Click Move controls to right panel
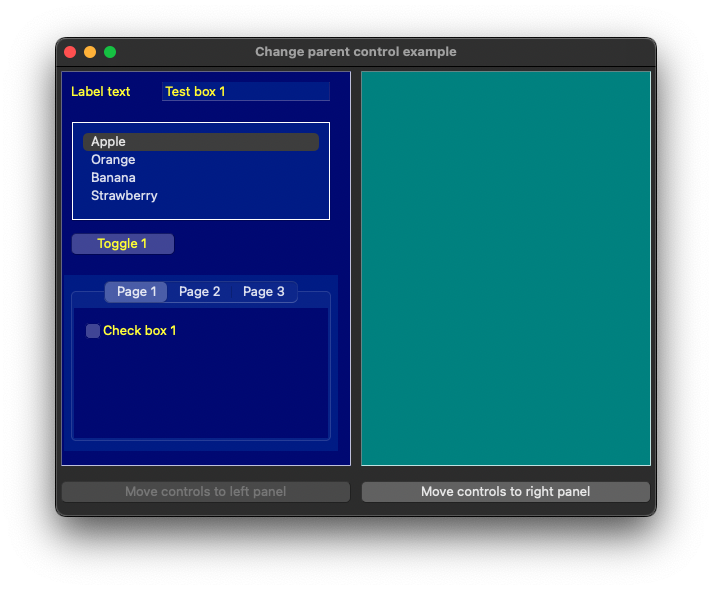Screen dimensions: 712x590 tap(505, 492)
